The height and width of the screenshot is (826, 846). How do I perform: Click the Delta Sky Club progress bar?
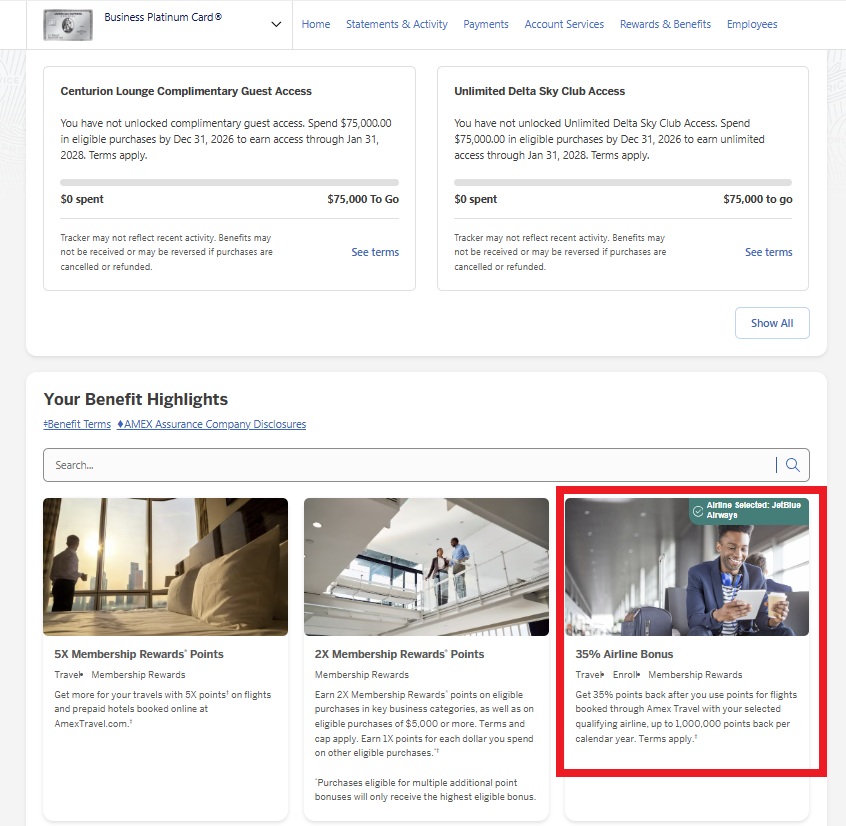pyautogui.click(x=623, y=183)
